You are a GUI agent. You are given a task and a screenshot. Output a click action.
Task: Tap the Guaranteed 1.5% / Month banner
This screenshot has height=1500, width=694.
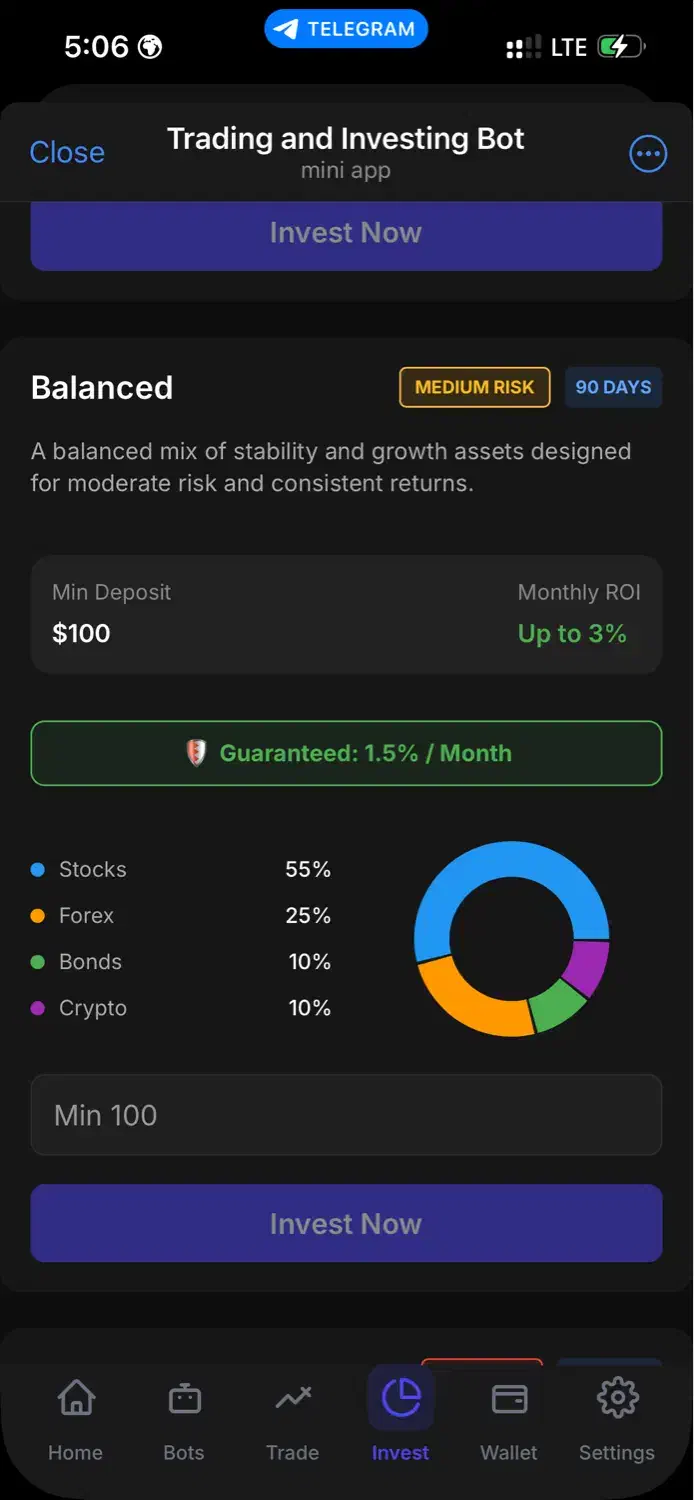click(x=346, y=753)
